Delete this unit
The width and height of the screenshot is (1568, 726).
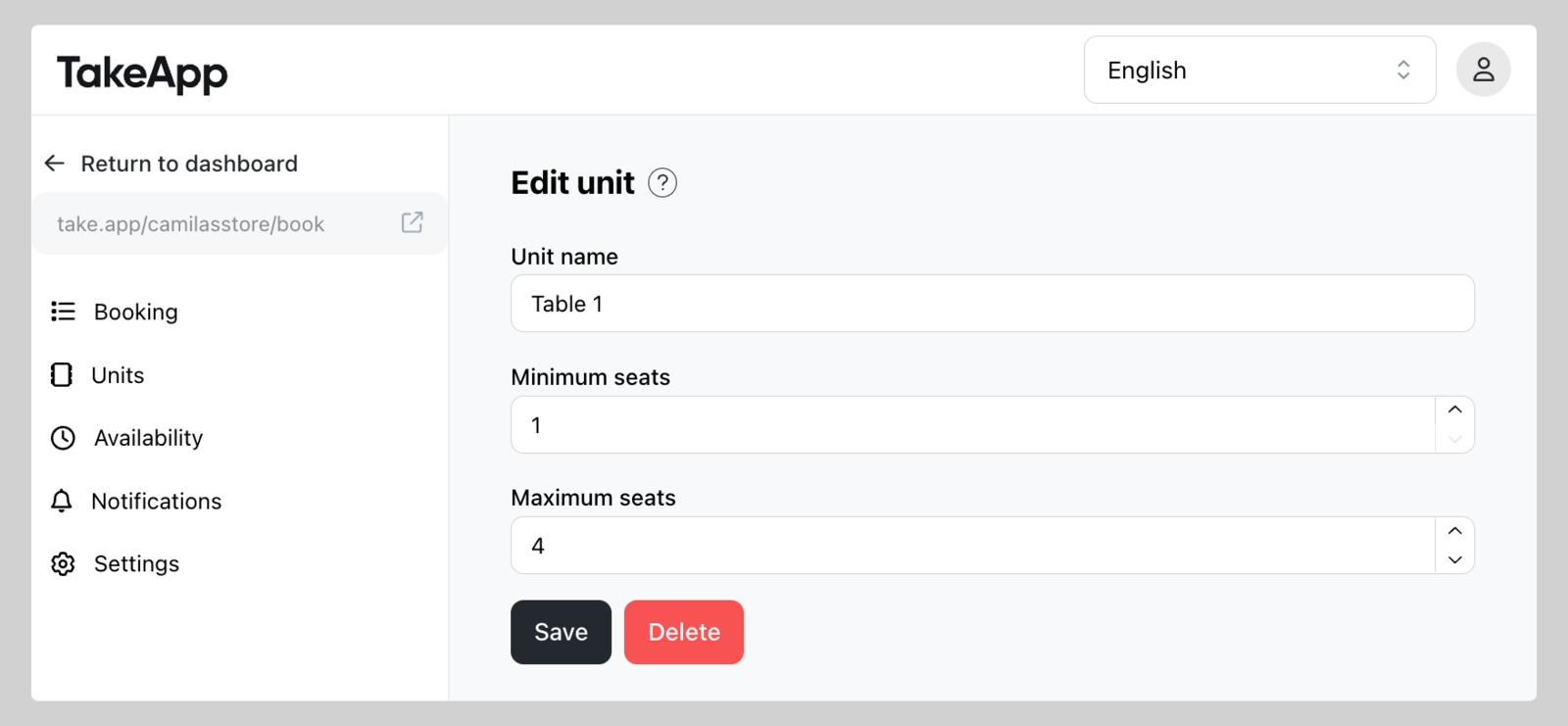point(684,632)
